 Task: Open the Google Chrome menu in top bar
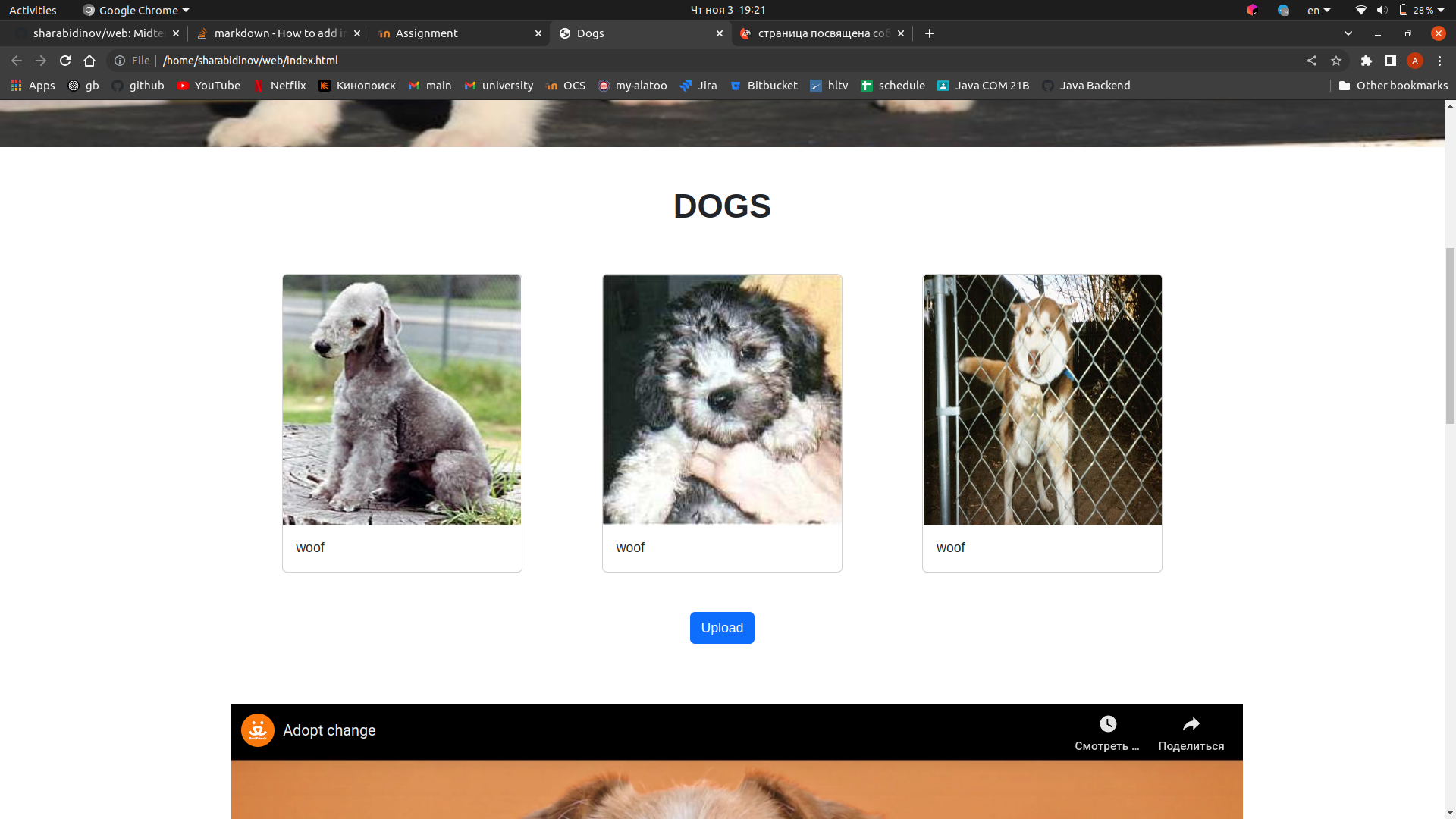pos(135,10)
